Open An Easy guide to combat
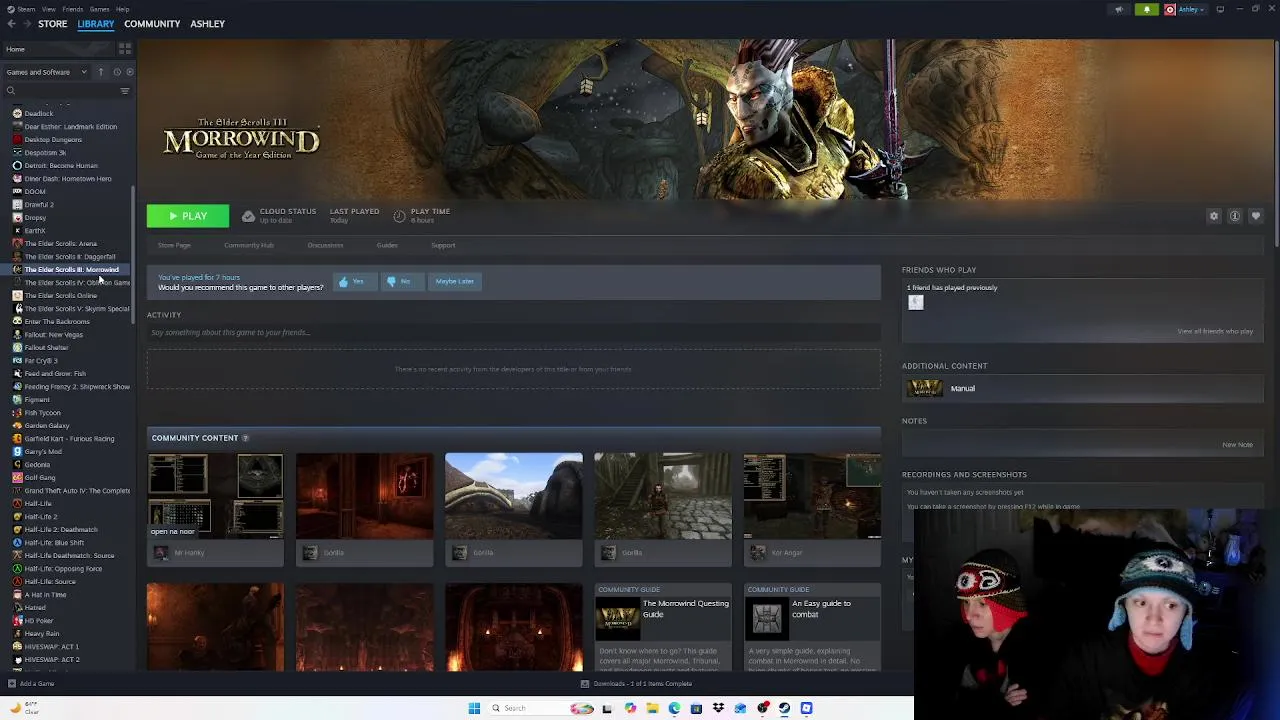The height and width of the screenshot is (720, 1280). coord(812,628)
